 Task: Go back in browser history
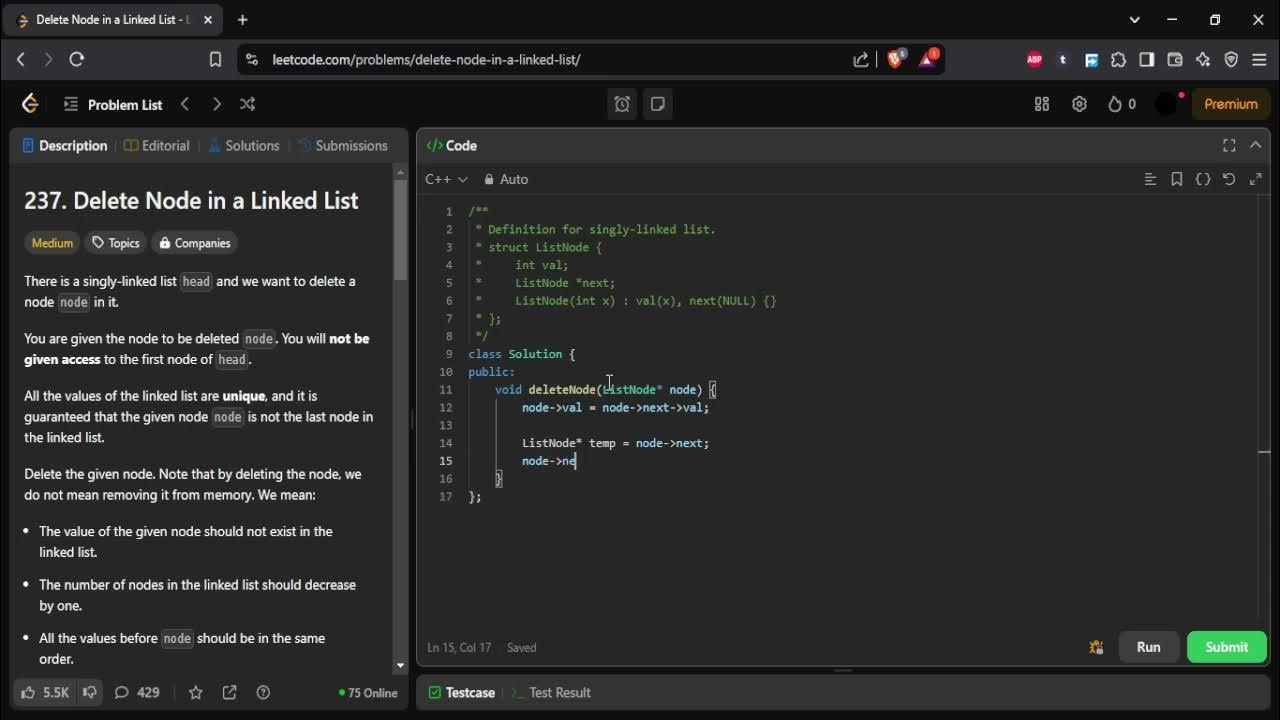pos(21,59)
